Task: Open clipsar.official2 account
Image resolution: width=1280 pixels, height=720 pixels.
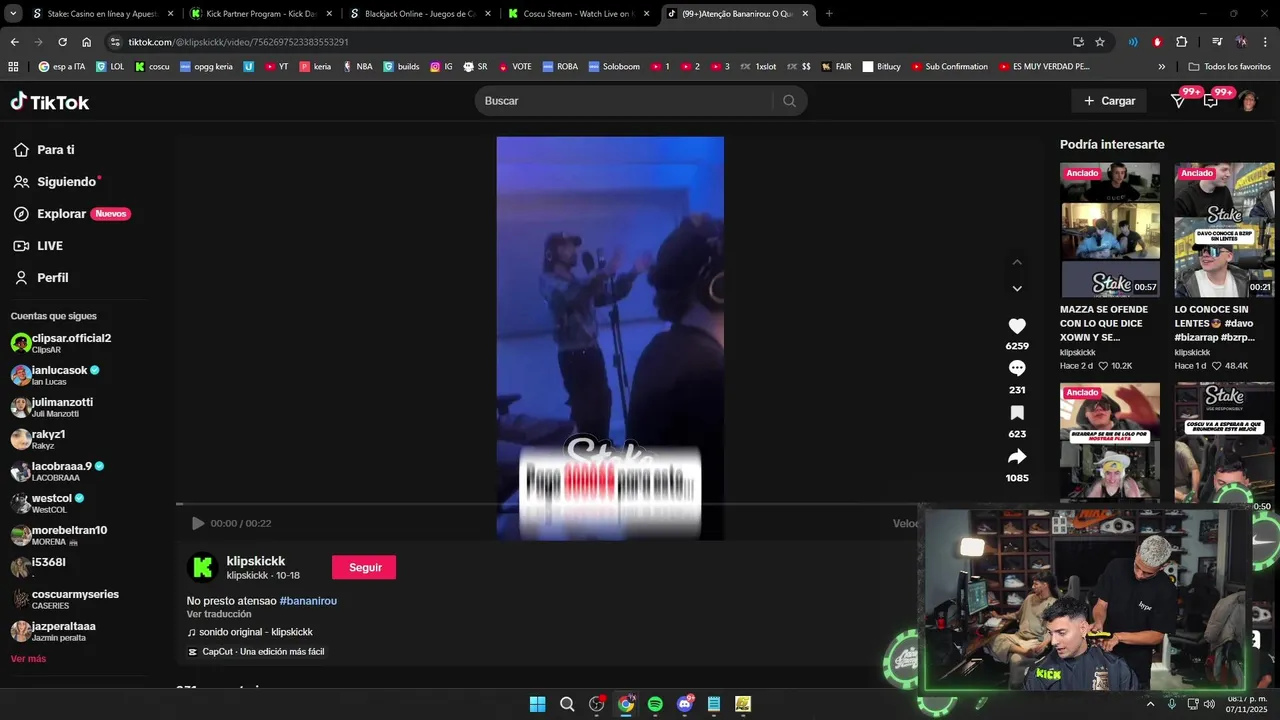Action: 61,343
